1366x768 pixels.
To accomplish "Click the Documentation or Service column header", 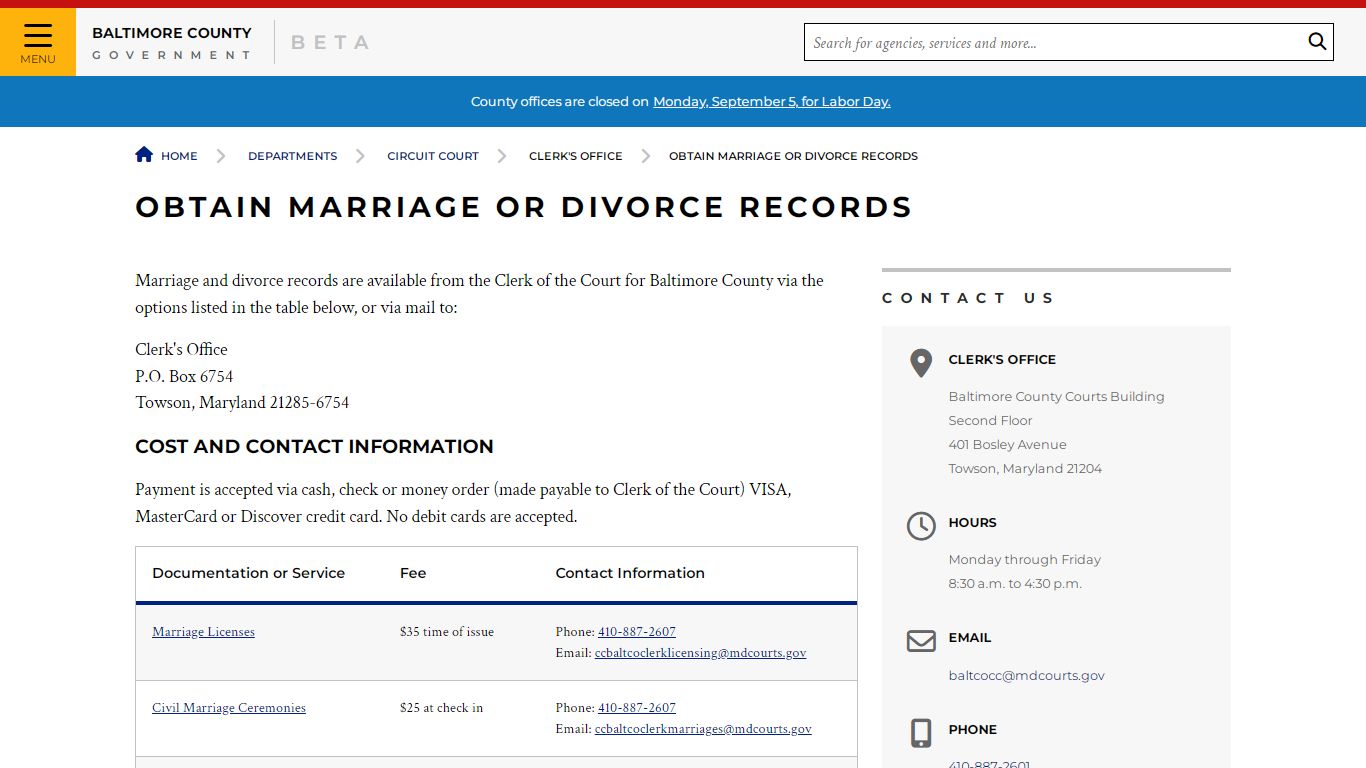I will [x=248, y=573].
